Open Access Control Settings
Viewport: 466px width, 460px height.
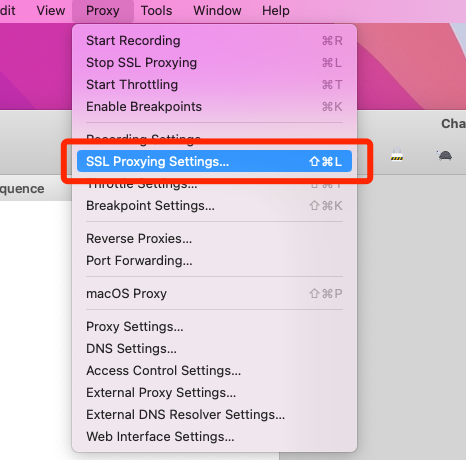click(x=214, y=371)
